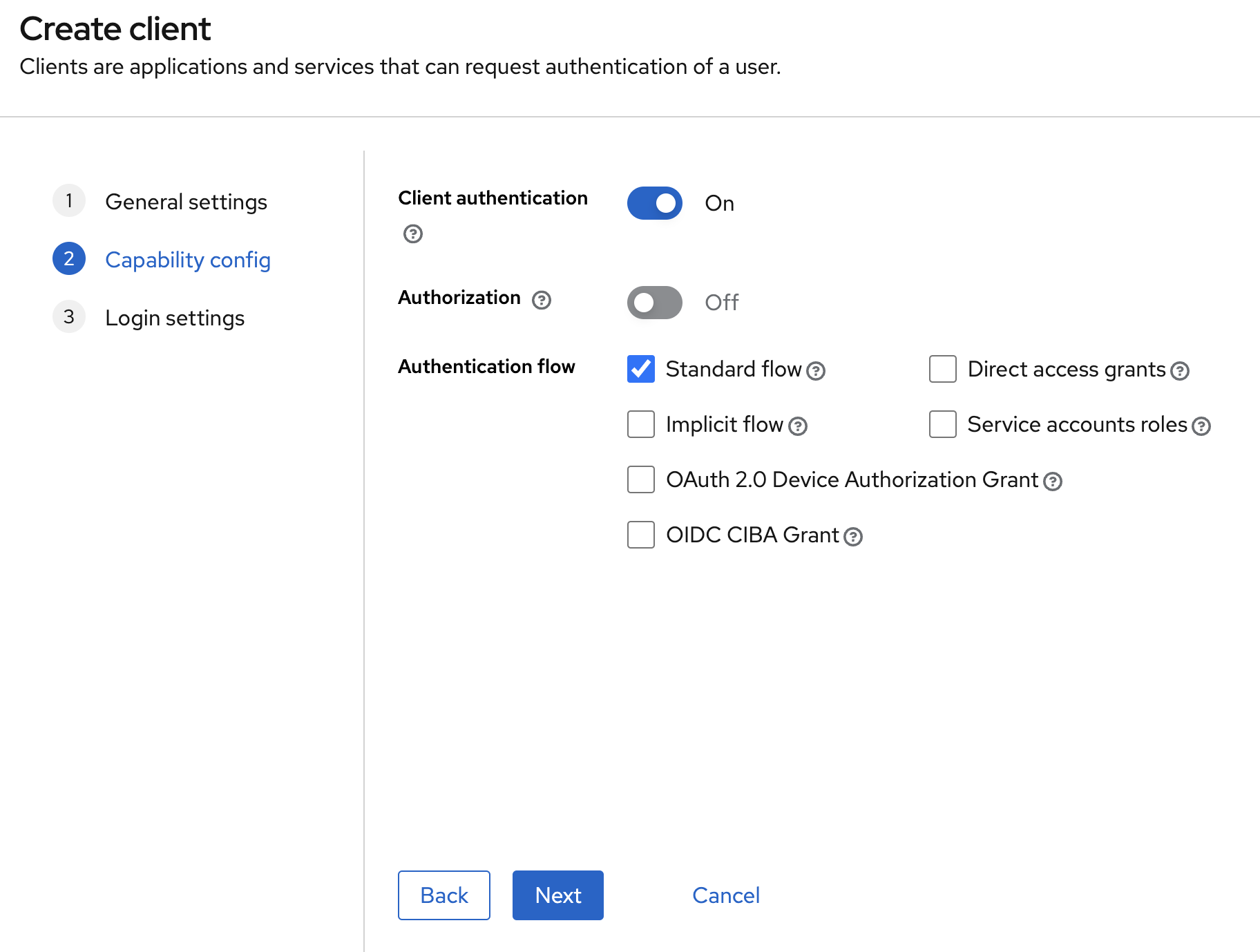This screenshot has width=1260, height=952.
Task: Select the OAuth 2.0 Device Authorization Grant checkbox
Action: [640, 479]
